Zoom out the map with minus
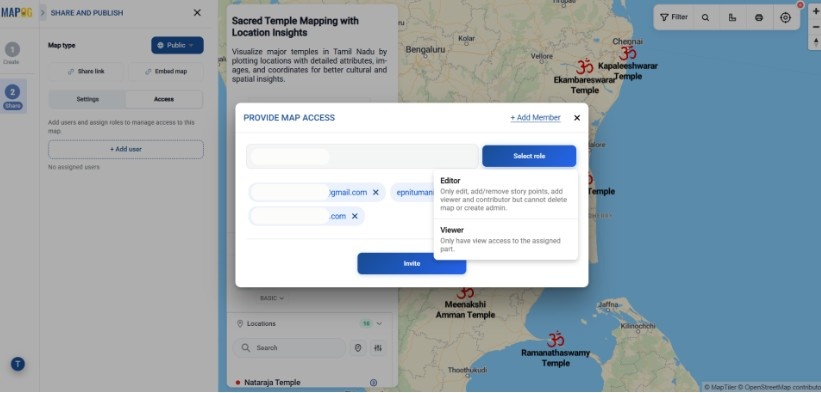 click(815, 27)
